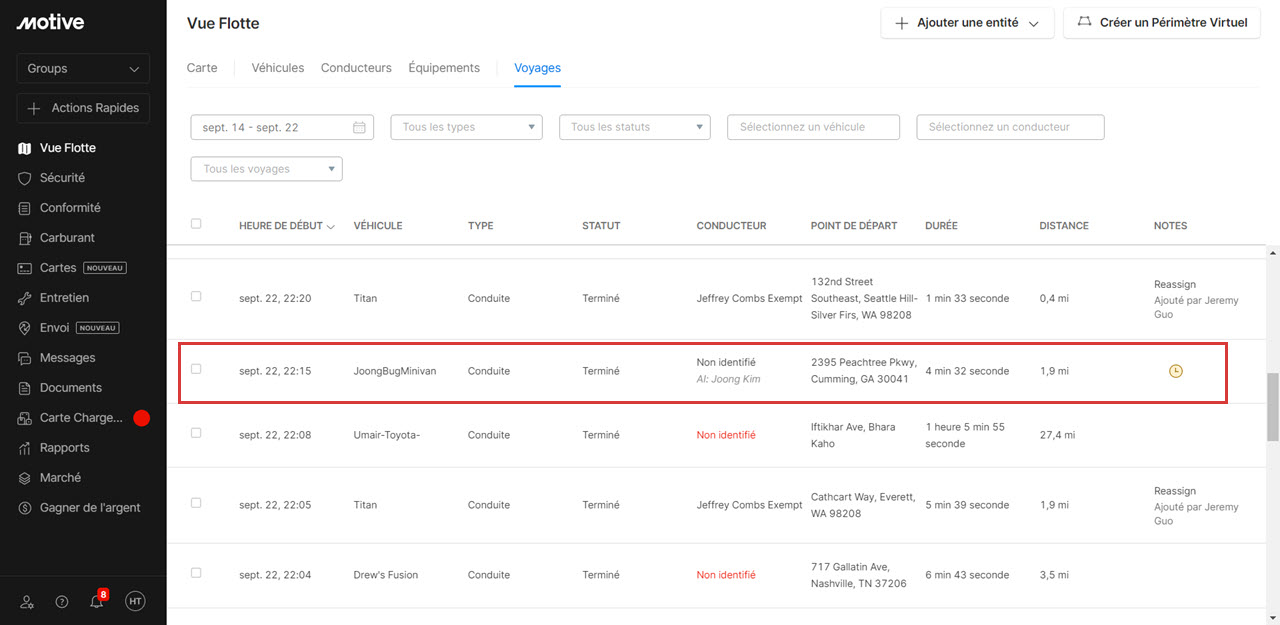
Task: Open admin settings icon at sidebar bottom
Action: click(27, 601)
